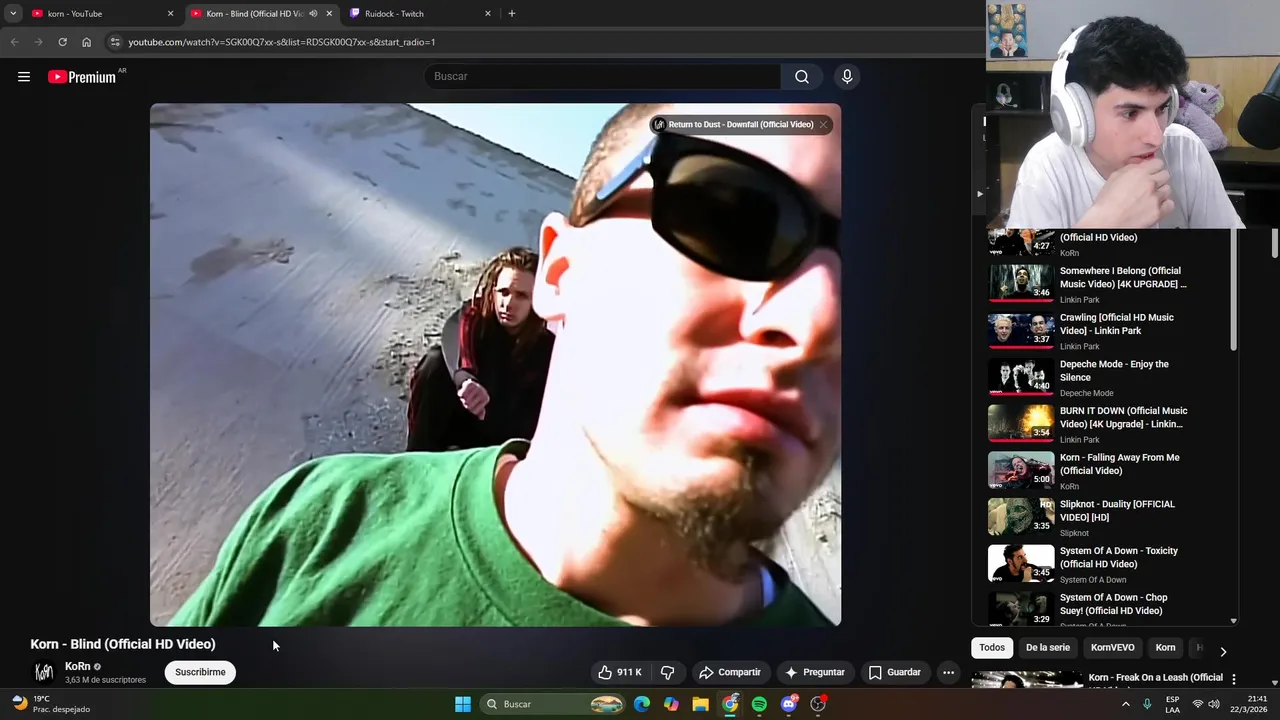Viewport: 1280px width, 720px height.
Task: Open Microsoft Edge from the taskbar
Action: tap(642, 704)
